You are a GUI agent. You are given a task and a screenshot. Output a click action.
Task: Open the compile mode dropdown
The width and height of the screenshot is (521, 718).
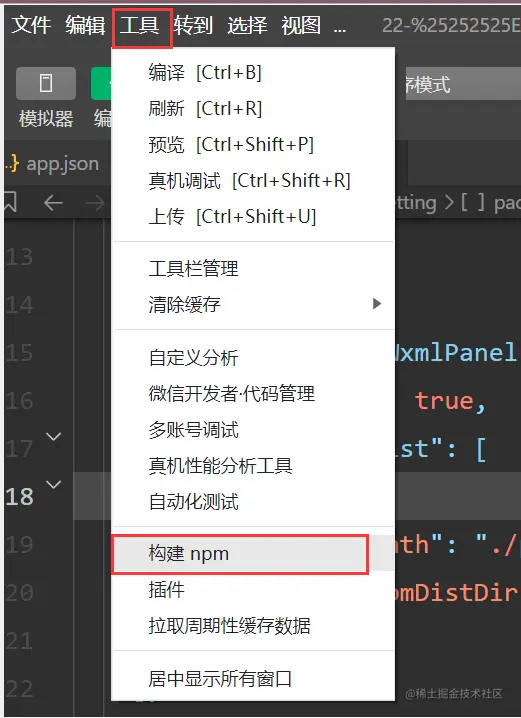tap(462, 84)
